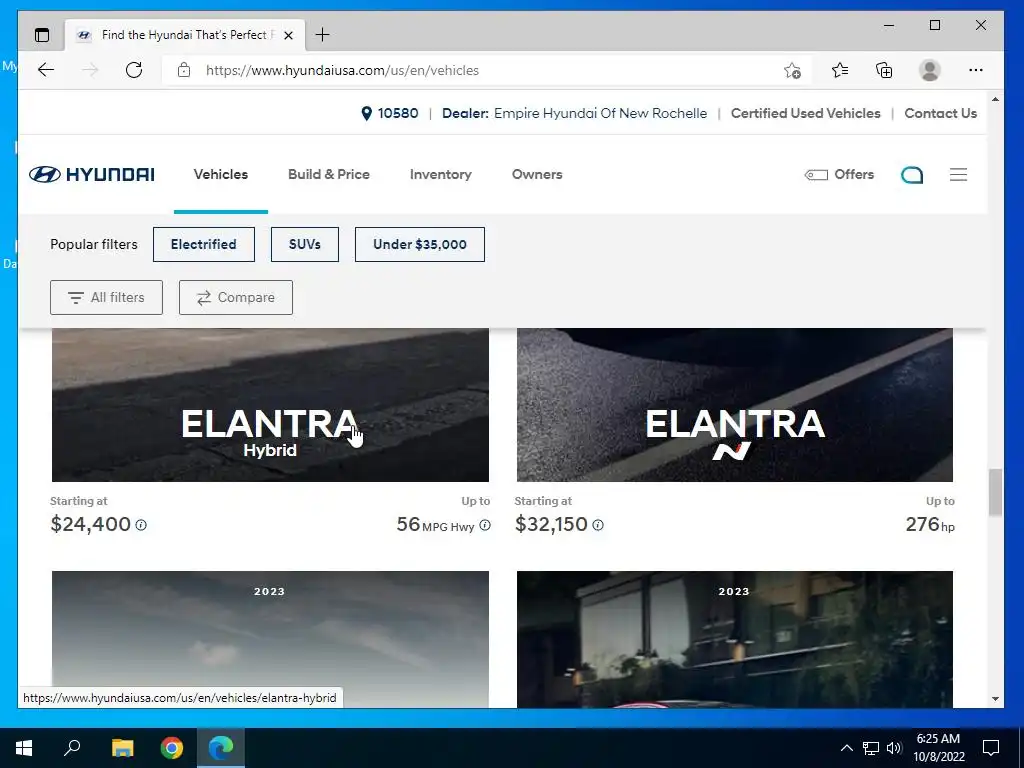Open the Favorites list

tap(840, 70)
